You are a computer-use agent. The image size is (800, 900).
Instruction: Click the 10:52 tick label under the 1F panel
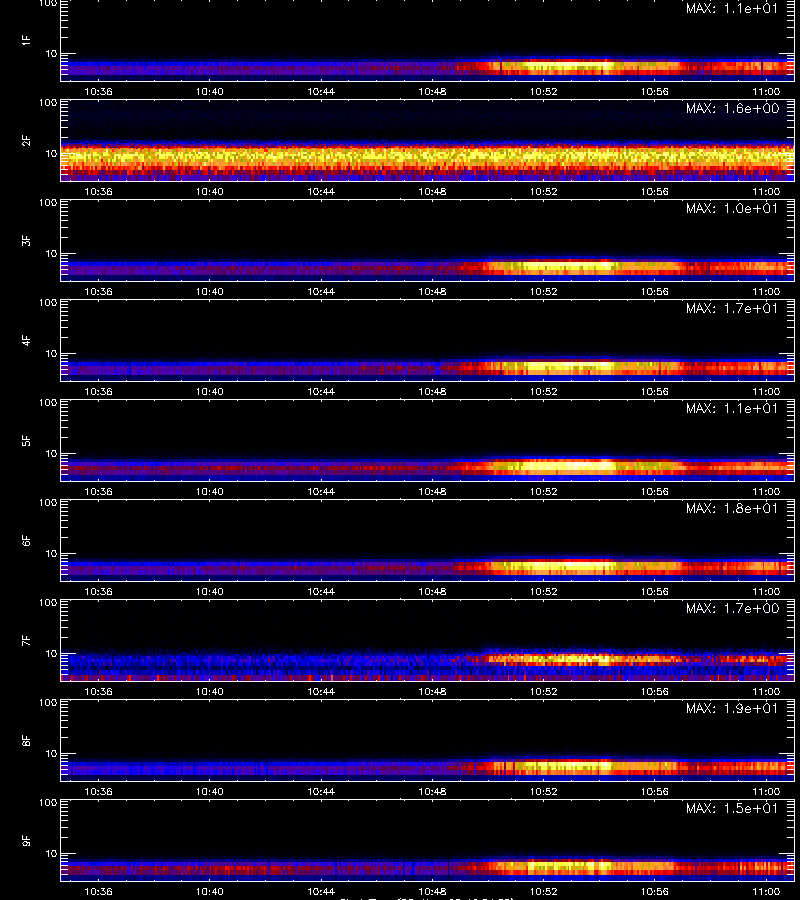tap(543, 92)
